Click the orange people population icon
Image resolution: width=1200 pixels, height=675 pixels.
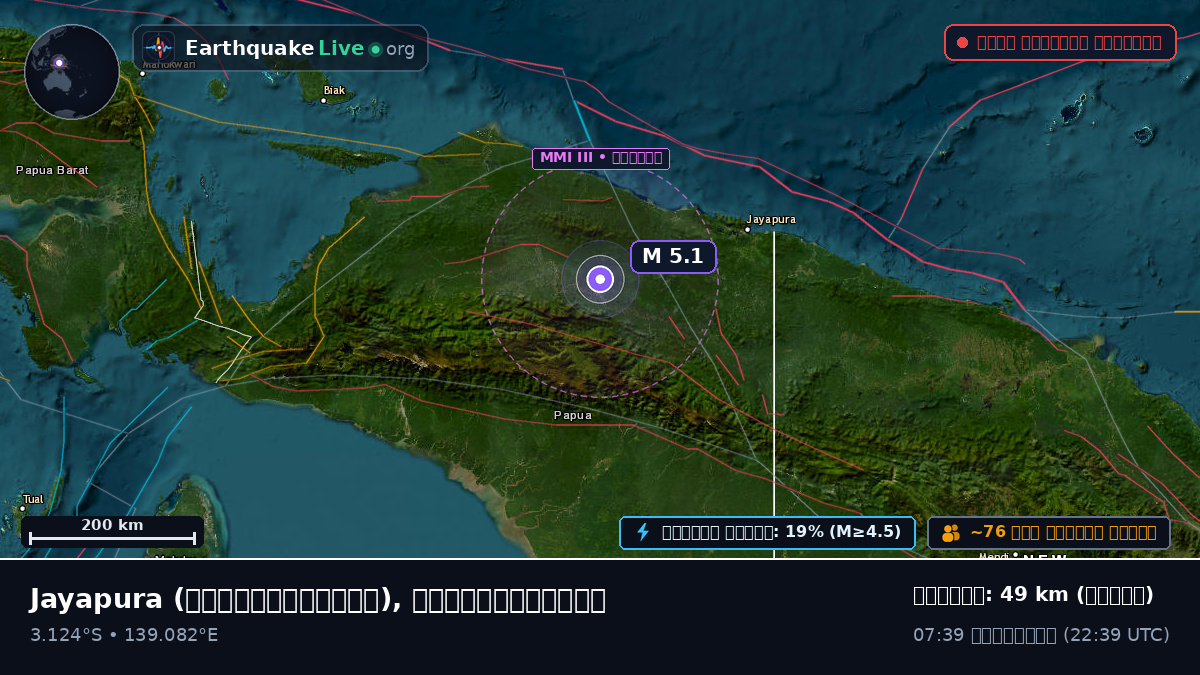pos(951,533)
